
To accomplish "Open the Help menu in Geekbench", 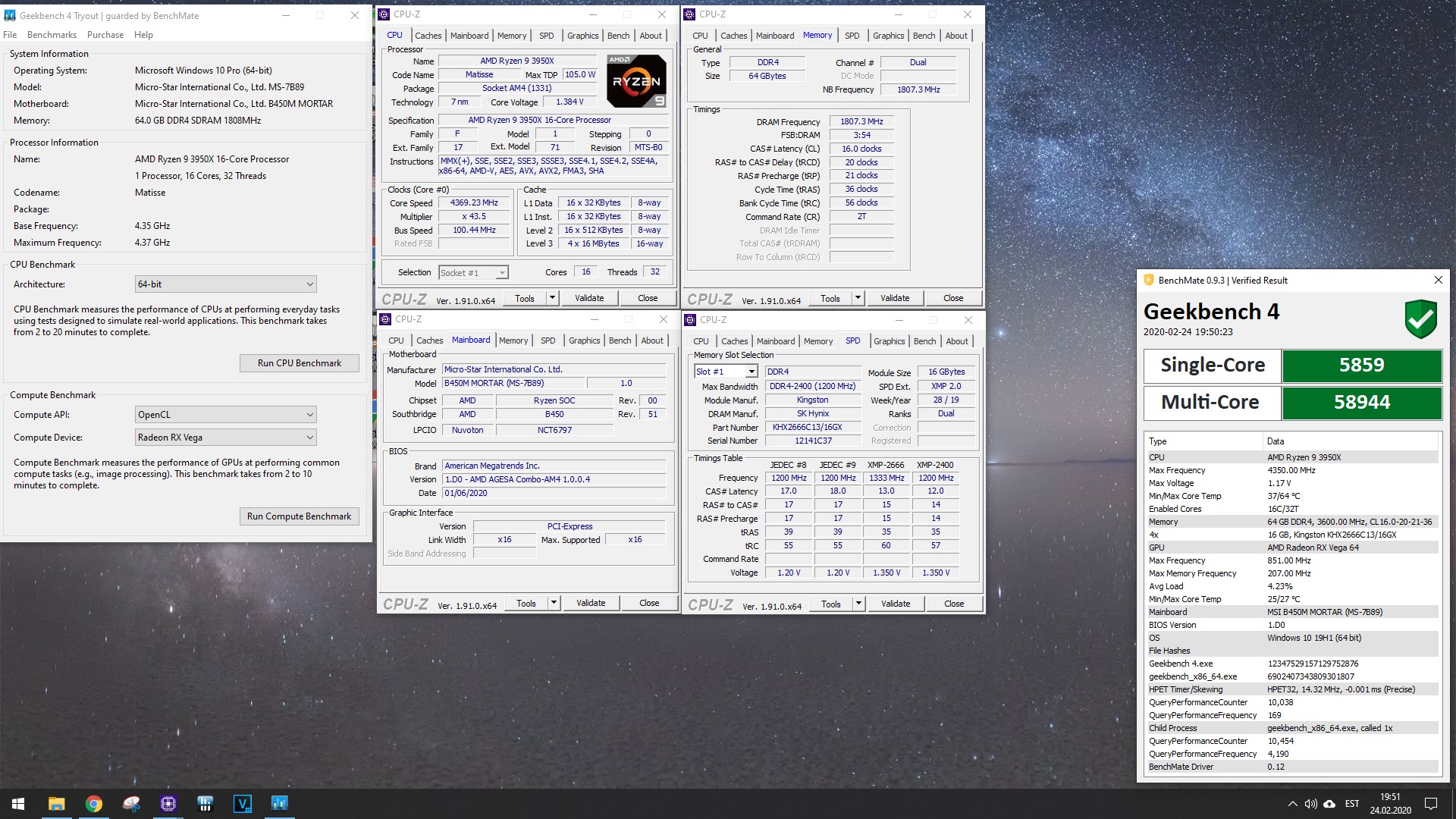I will point(143,35).
